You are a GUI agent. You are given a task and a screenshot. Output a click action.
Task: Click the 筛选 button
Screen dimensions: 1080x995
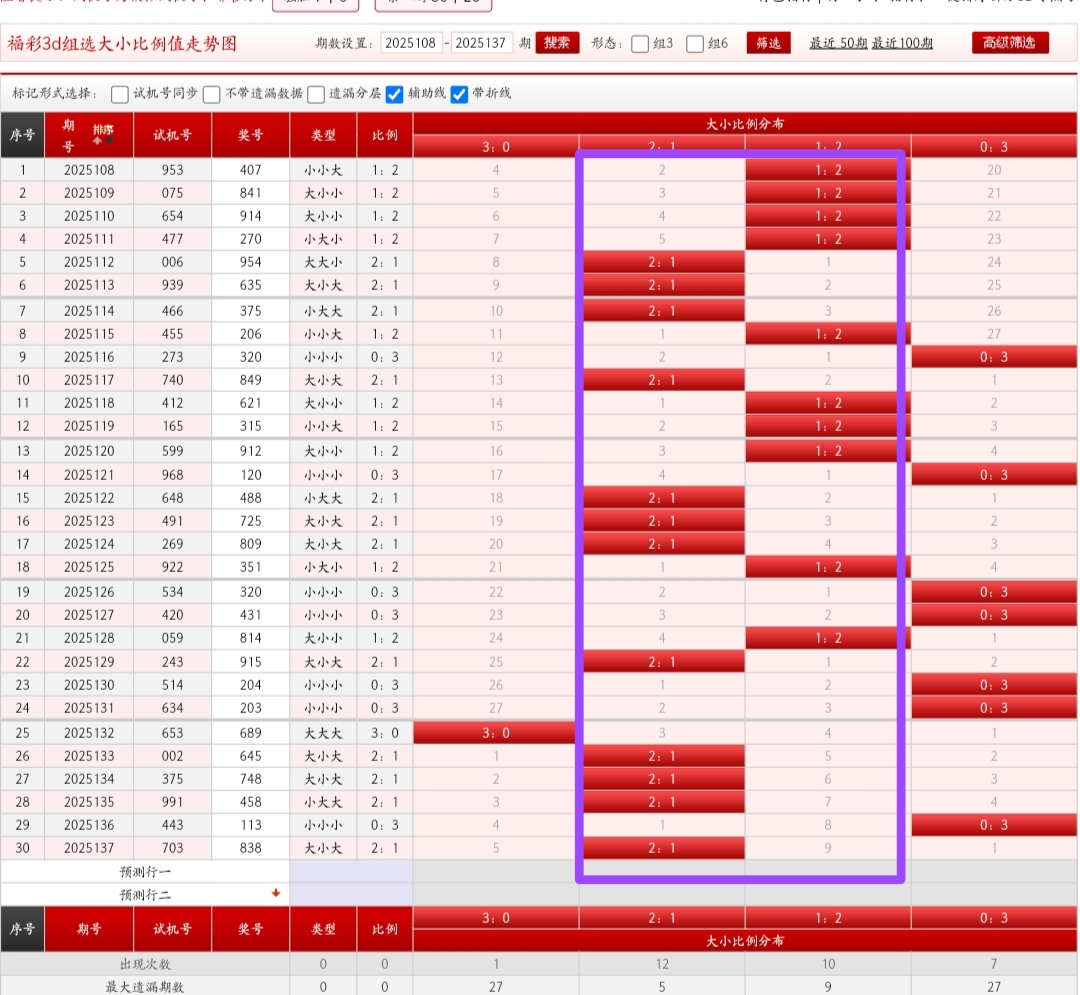click(x=769, y=43)
